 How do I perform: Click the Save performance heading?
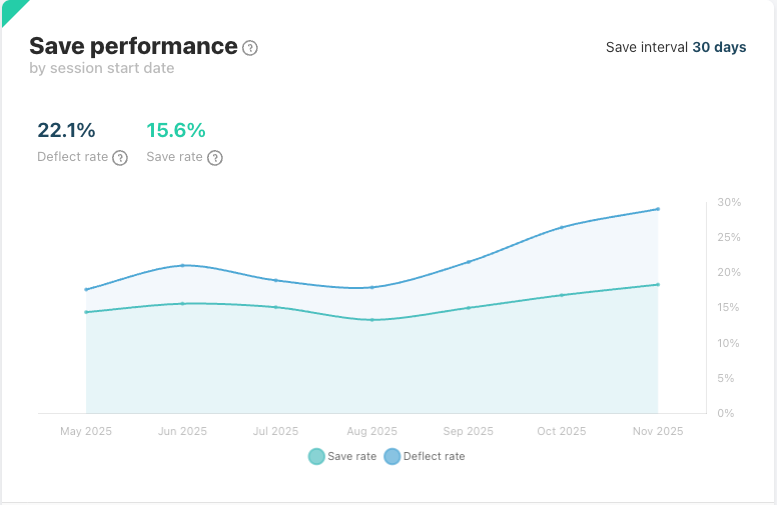pos(133,46)
